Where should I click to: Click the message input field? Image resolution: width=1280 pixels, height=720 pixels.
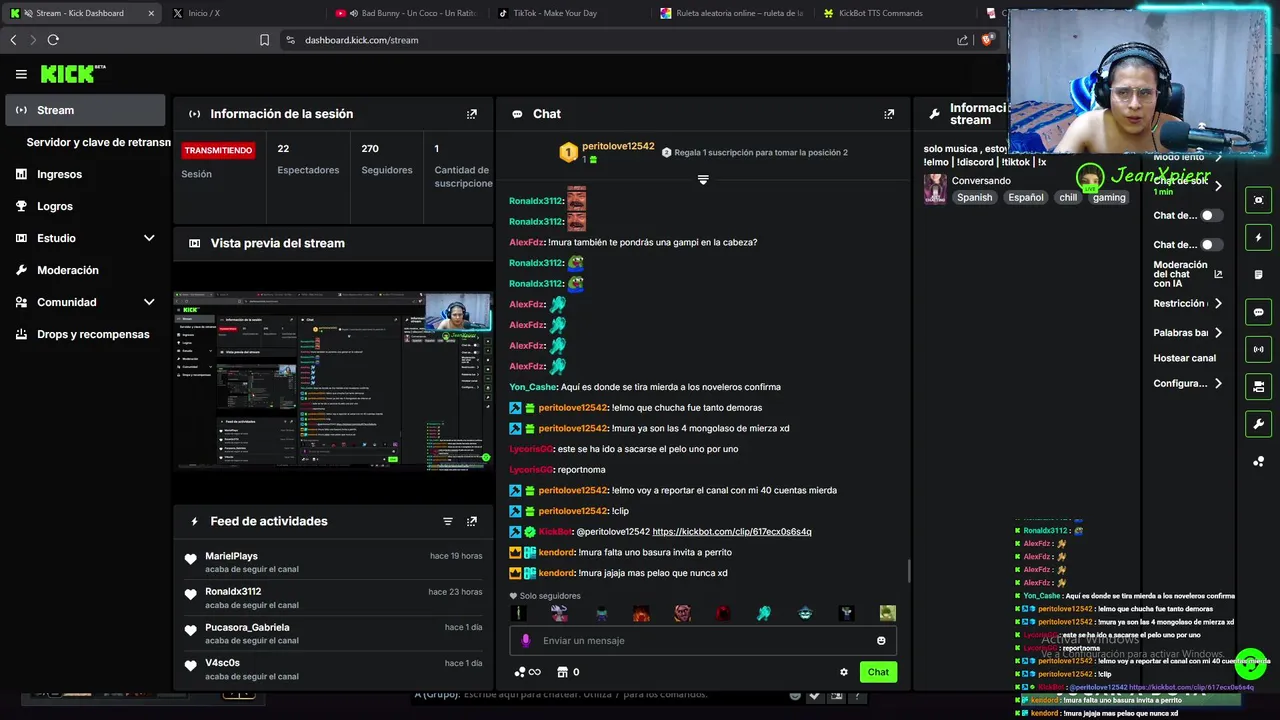click(x=703, y=641)
